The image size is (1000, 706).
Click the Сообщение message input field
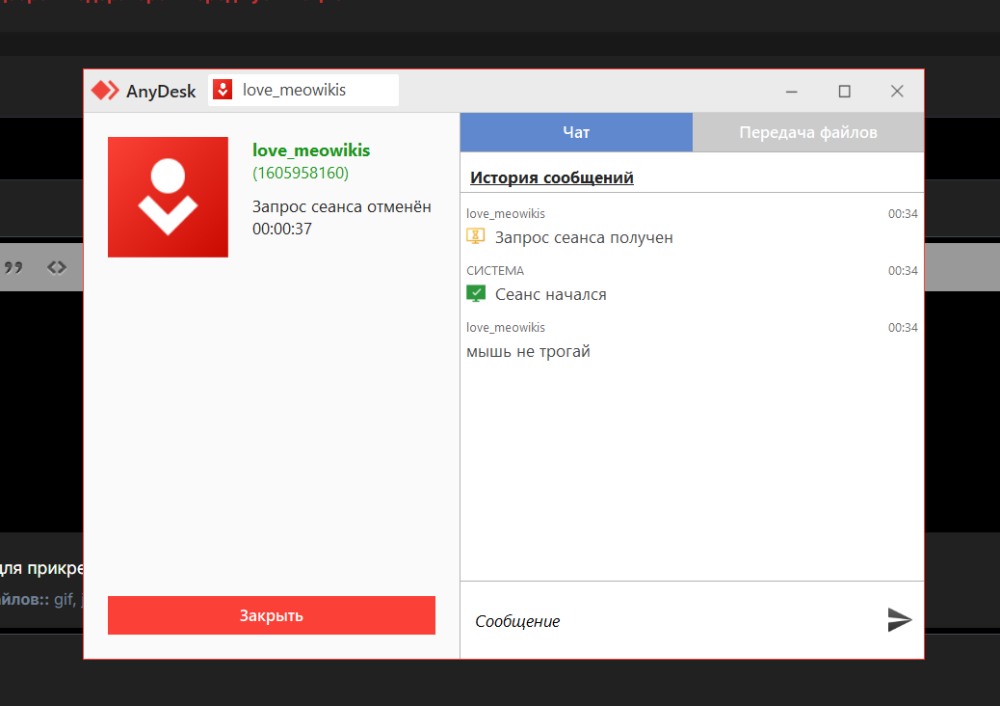click(x=670, y=621)
